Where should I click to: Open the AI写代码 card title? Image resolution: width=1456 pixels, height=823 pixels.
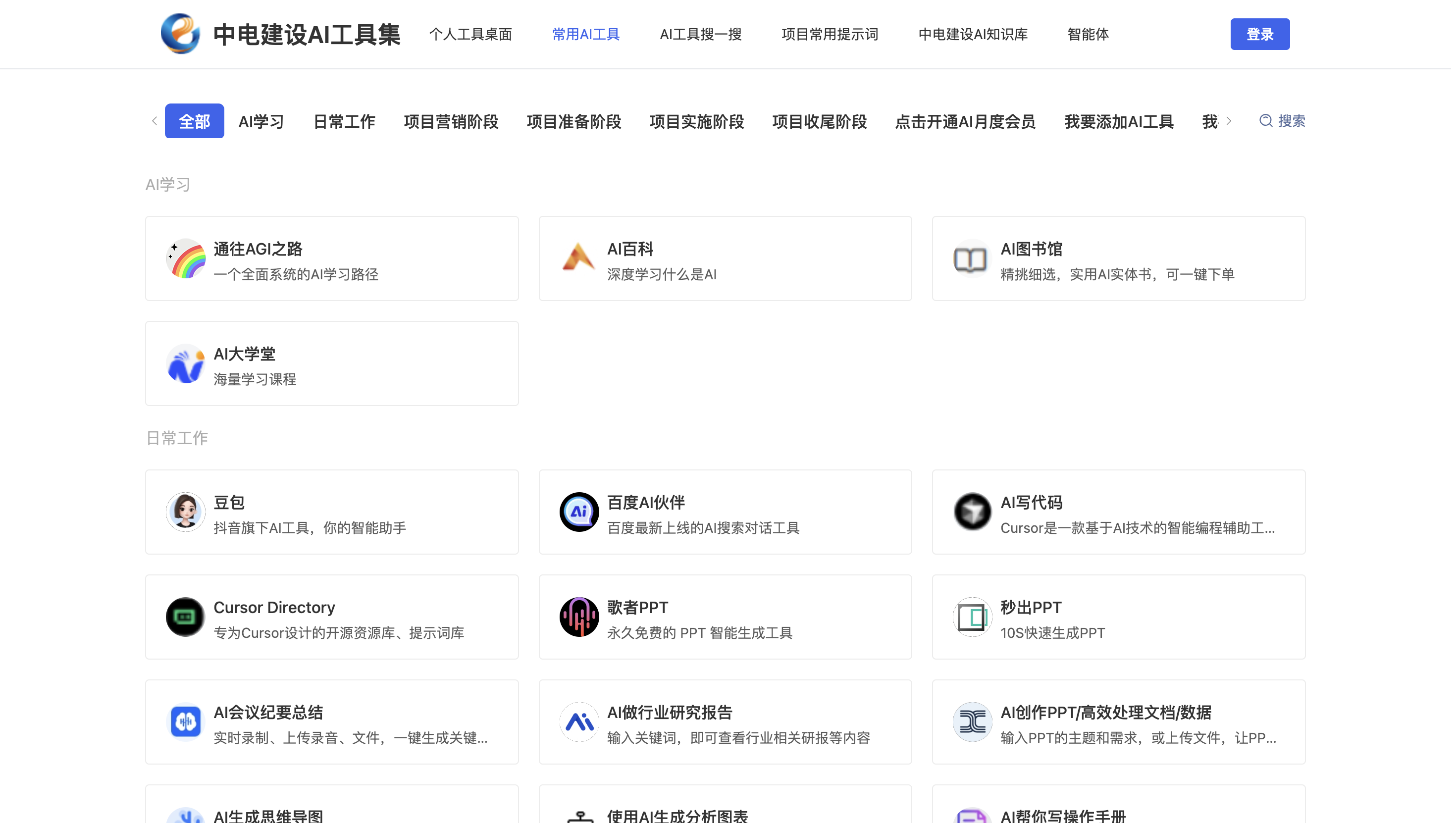[x=1035, y=504]
